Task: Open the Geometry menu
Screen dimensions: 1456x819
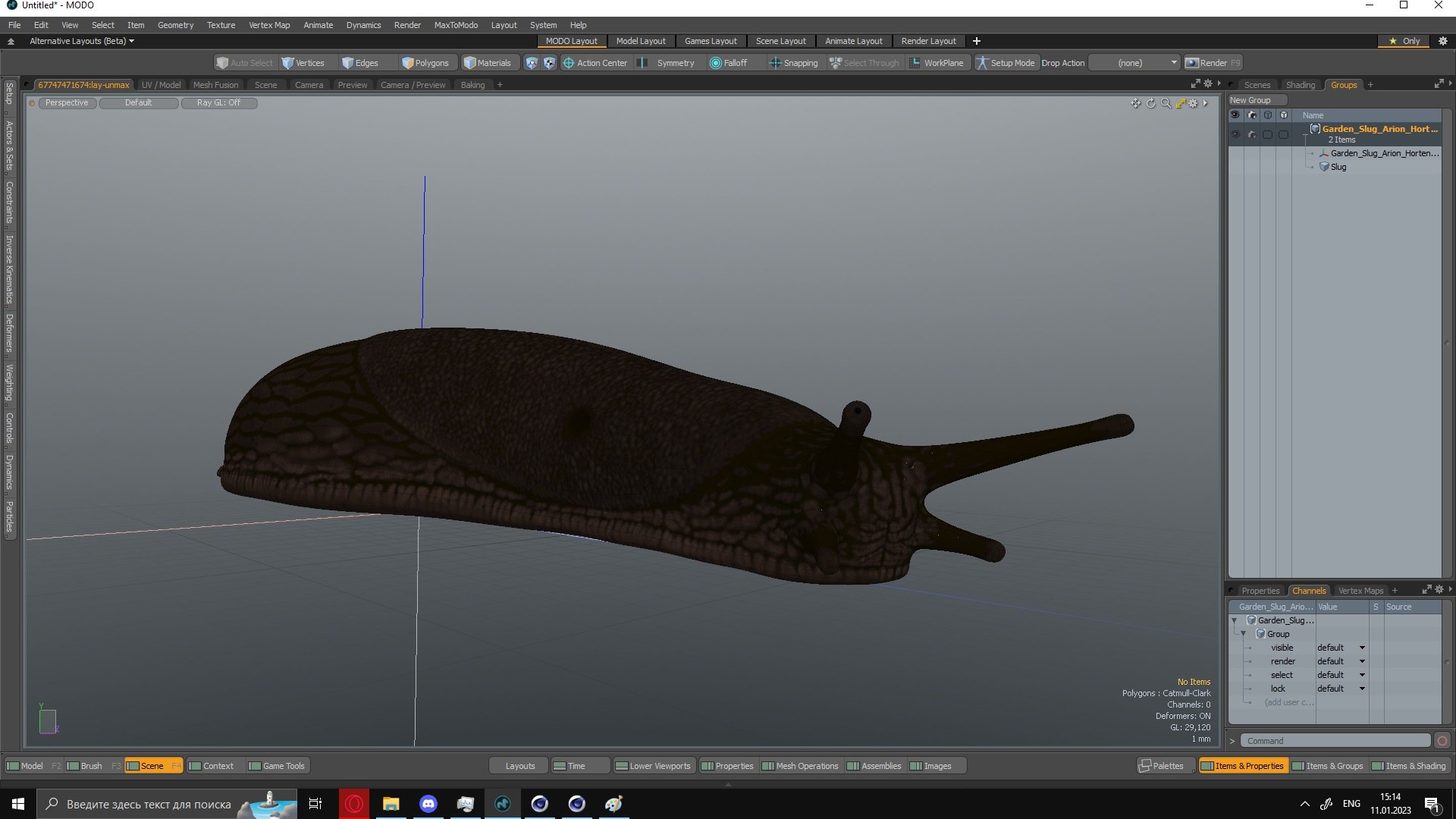Action: click(175, 25)
